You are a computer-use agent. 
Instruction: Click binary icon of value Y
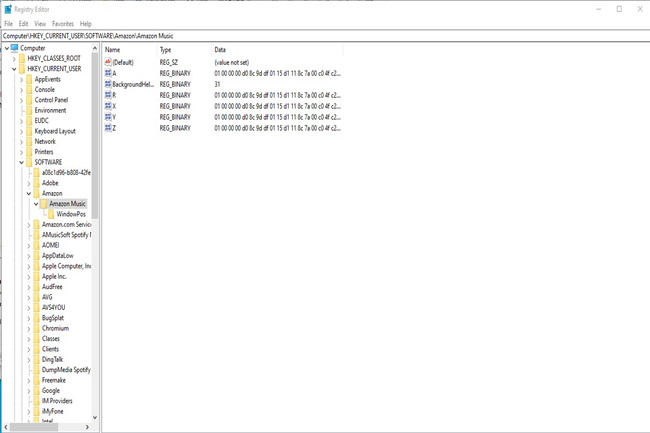coord(108,117)
